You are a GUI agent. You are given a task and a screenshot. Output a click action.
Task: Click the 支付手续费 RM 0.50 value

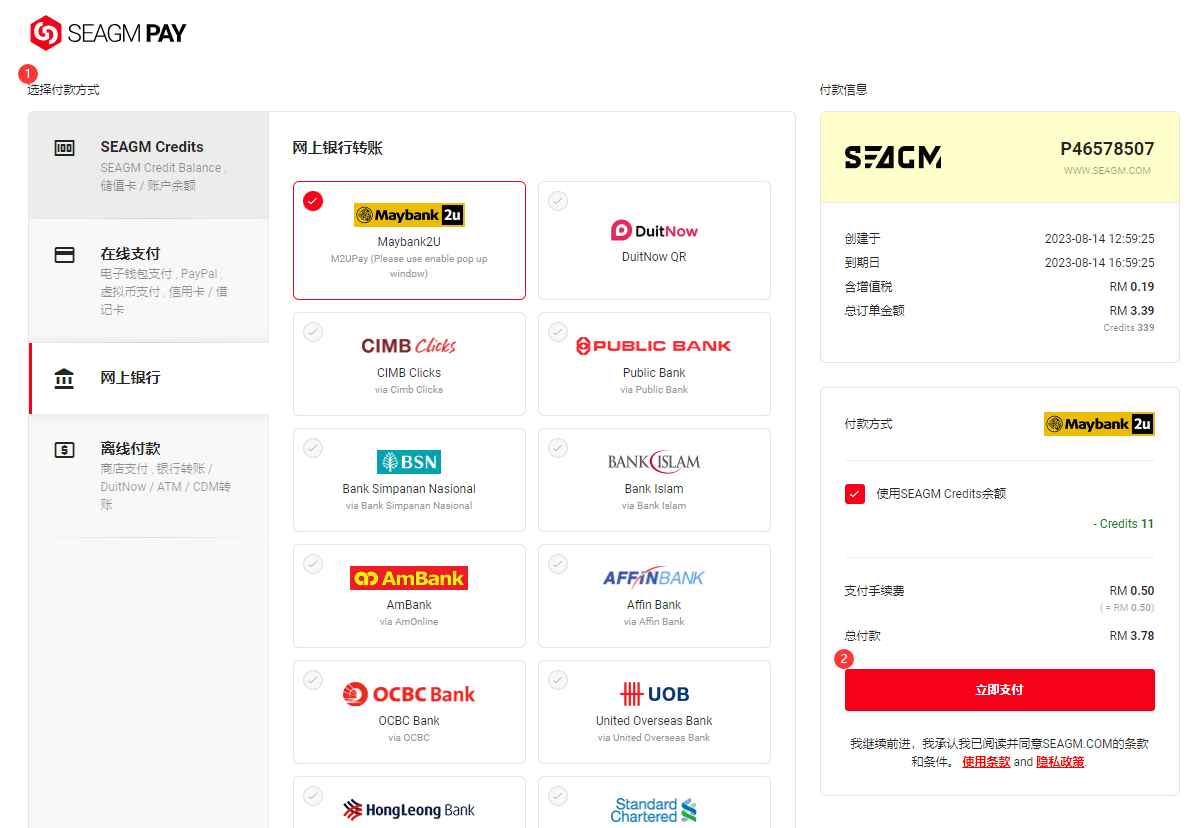click(1132, 591)
